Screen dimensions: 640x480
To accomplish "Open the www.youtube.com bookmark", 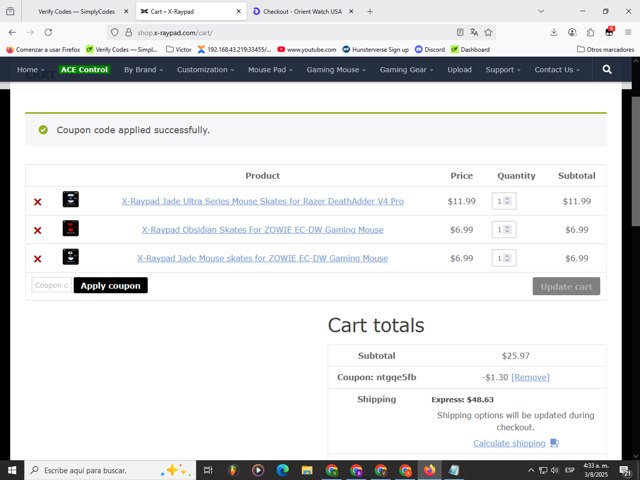I will (307, 49).
